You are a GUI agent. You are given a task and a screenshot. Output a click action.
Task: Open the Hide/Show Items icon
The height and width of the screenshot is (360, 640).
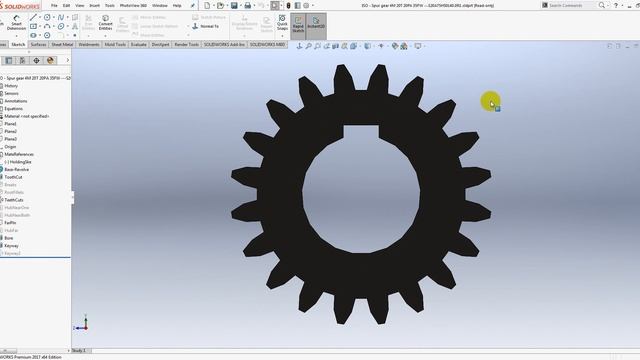coord(381,46)
